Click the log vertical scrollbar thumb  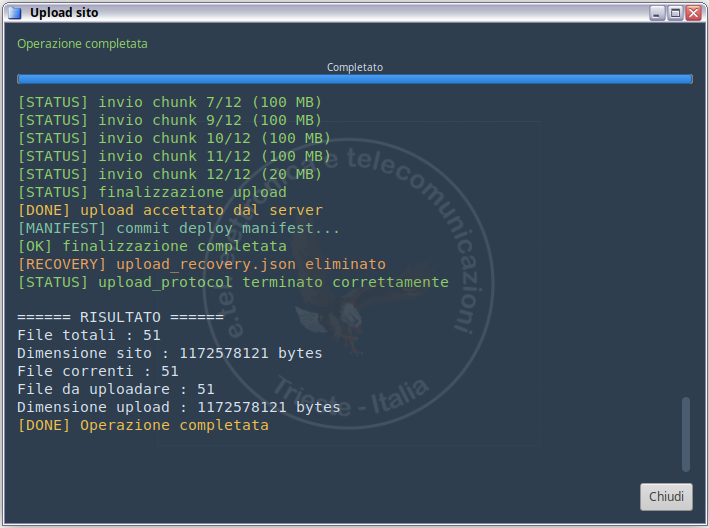coord(686,434)
